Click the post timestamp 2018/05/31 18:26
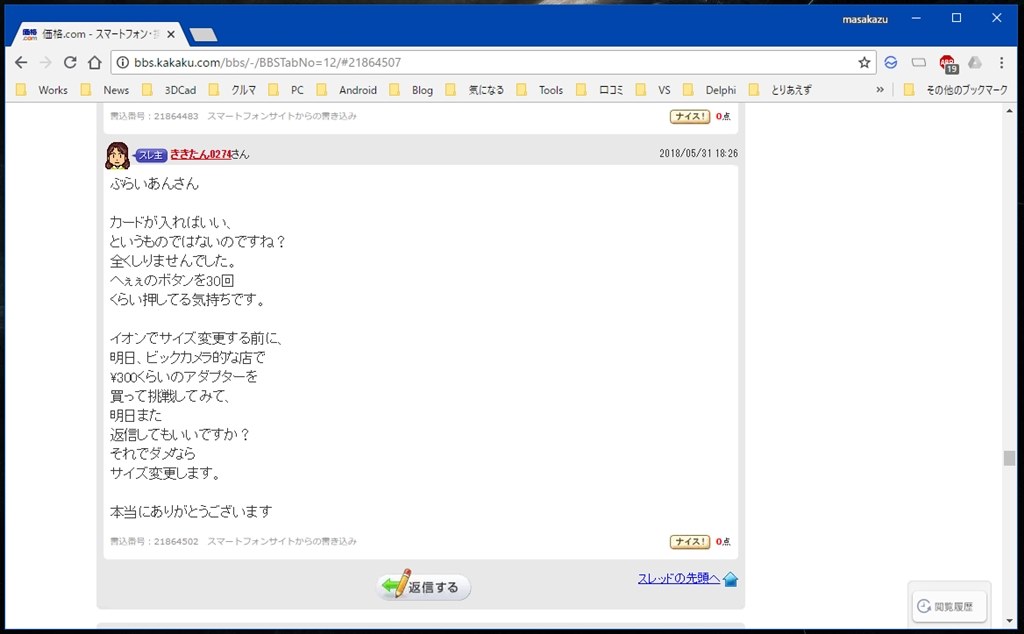Screen dimensions: 1024x634 point(698,153)
